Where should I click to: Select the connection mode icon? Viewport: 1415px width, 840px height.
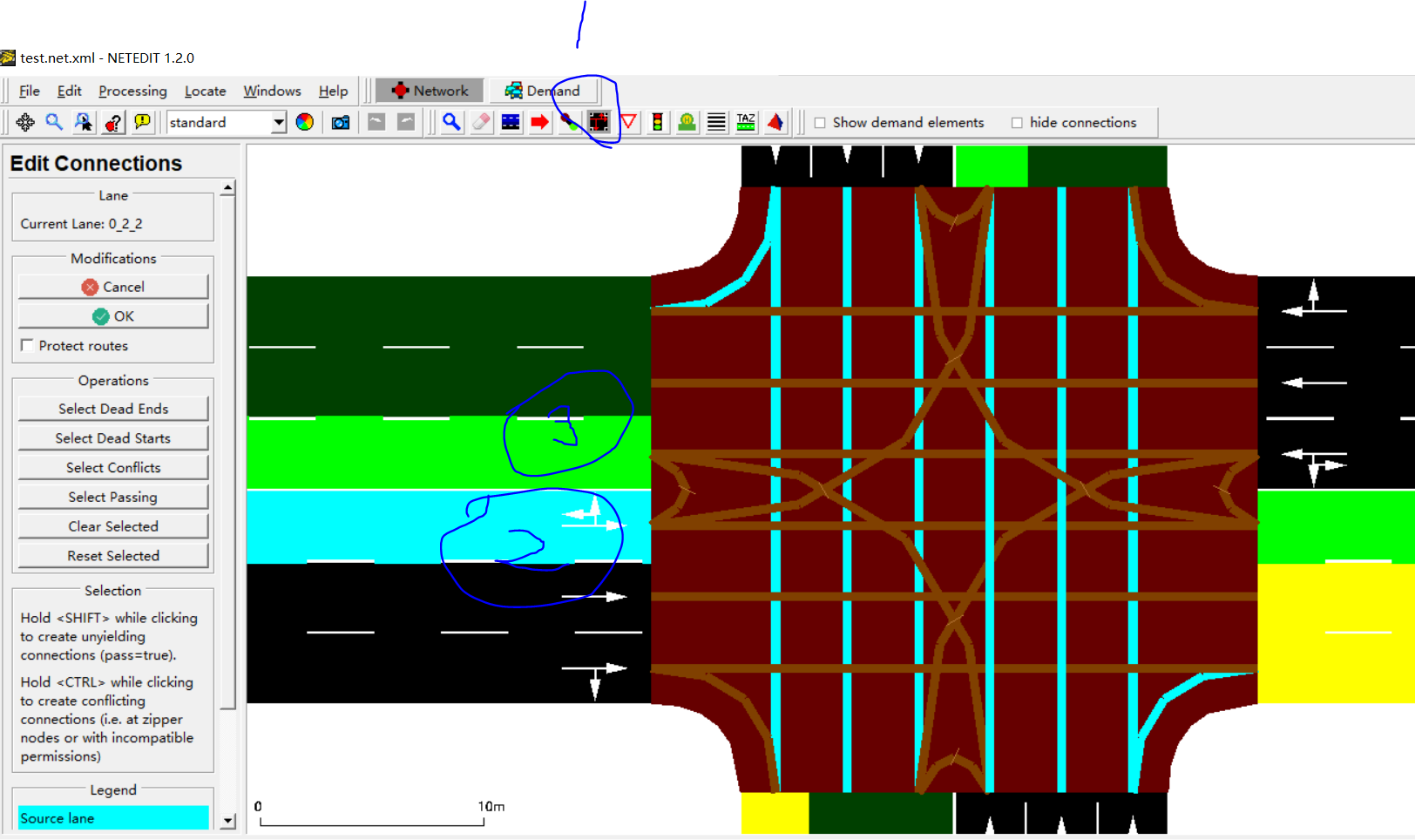pos(599,122)
